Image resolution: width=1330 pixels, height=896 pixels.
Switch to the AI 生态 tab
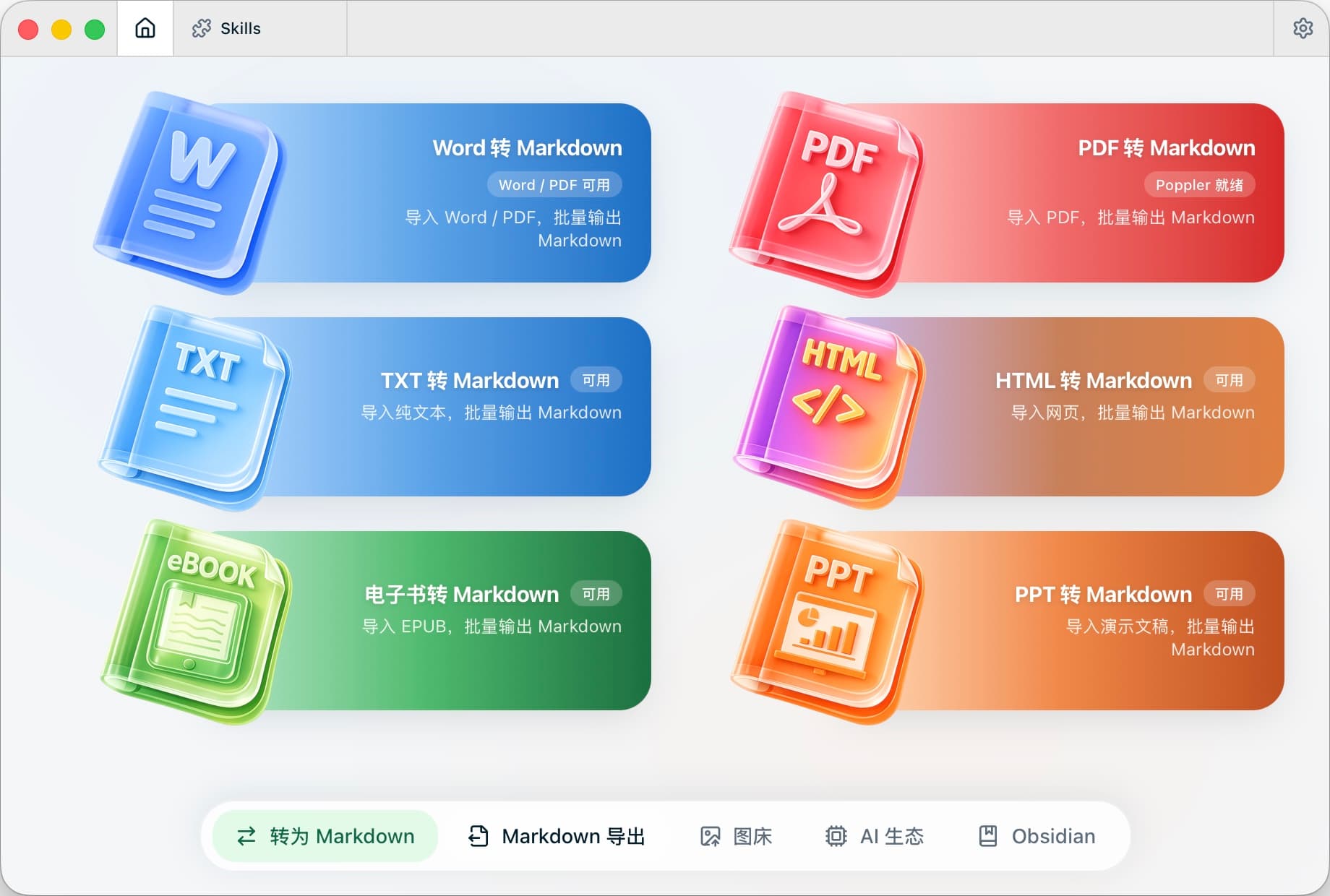875,836
